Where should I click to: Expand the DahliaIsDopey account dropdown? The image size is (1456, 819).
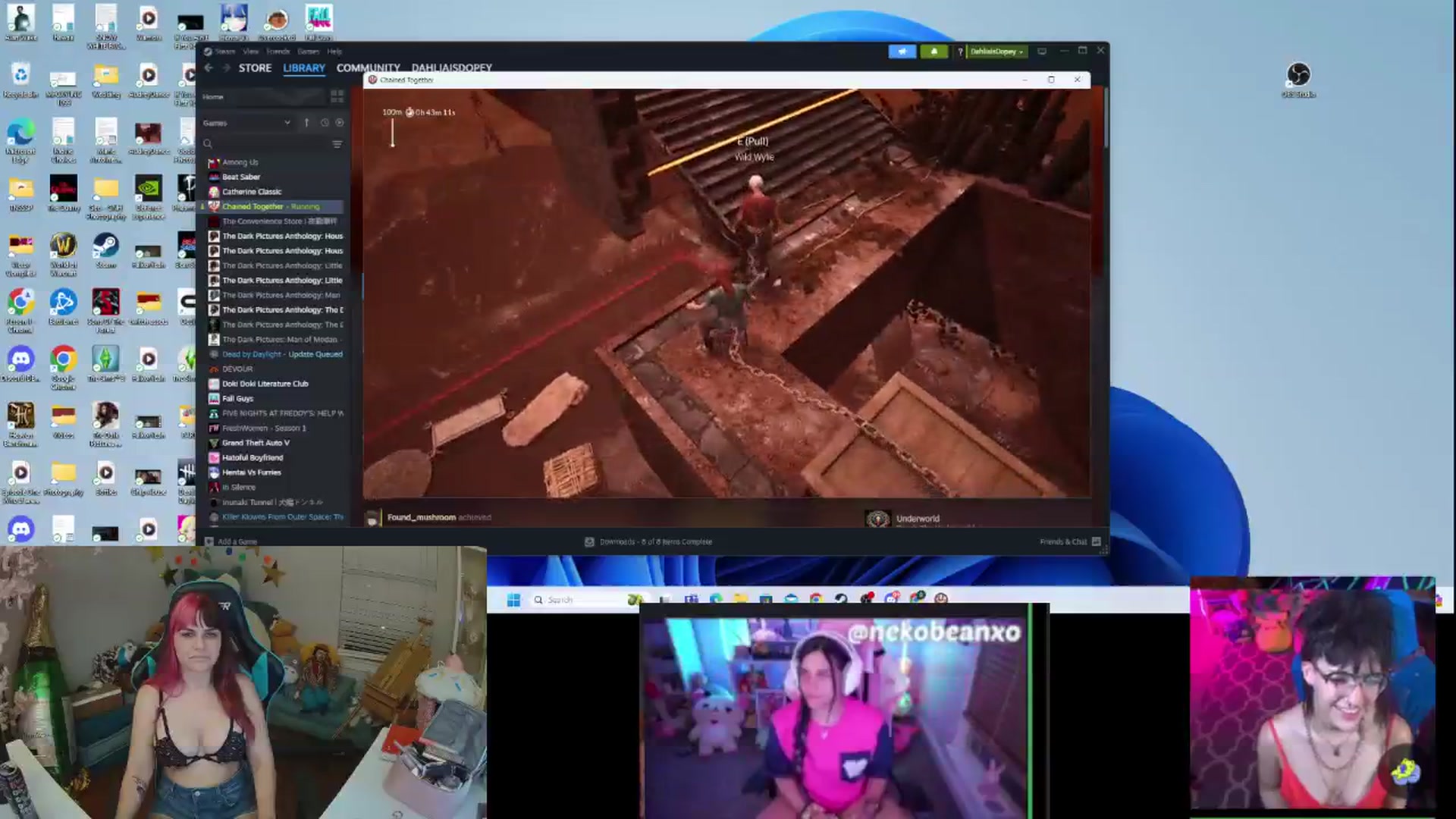point(997,52)
